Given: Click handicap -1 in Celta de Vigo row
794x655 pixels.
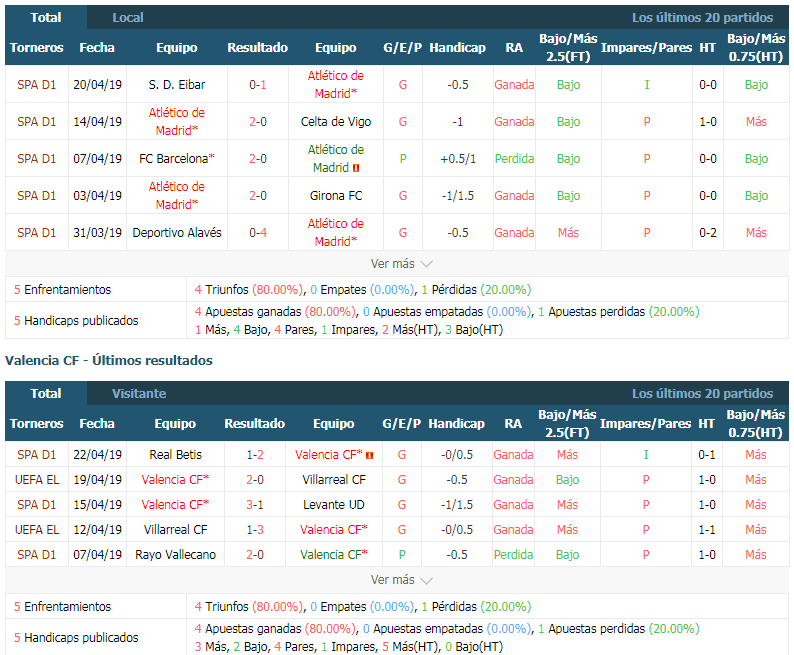Looking at the screenshot, I should (458, 121).
